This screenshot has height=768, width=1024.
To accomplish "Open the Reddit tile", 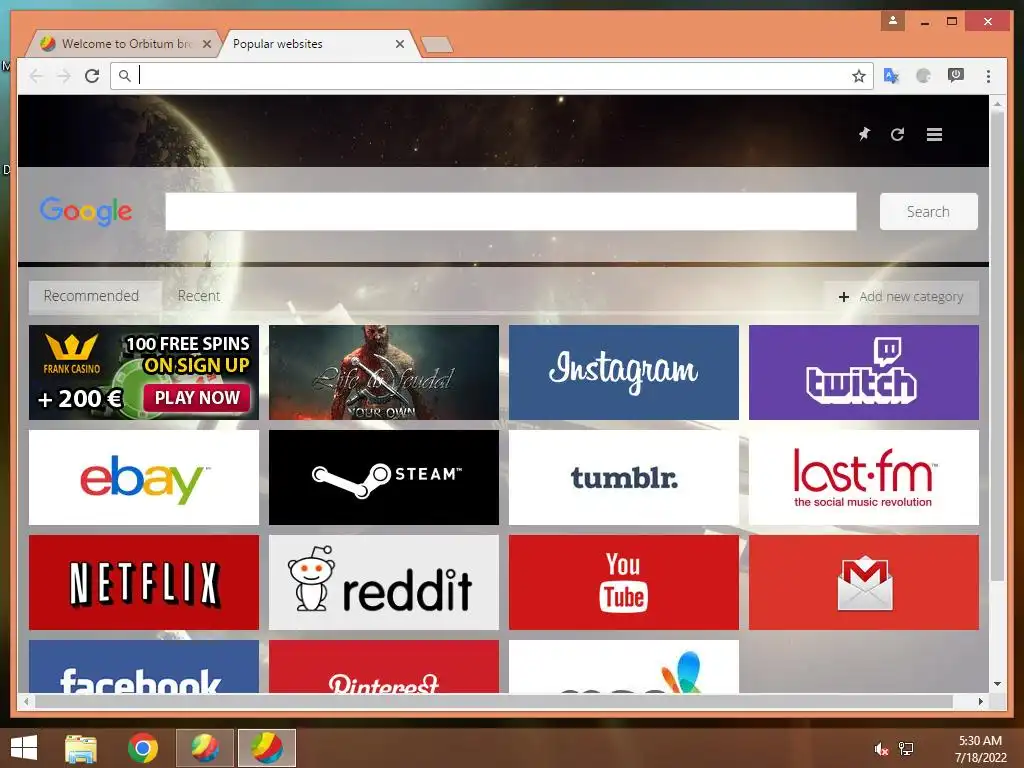I will click(383, 583).
